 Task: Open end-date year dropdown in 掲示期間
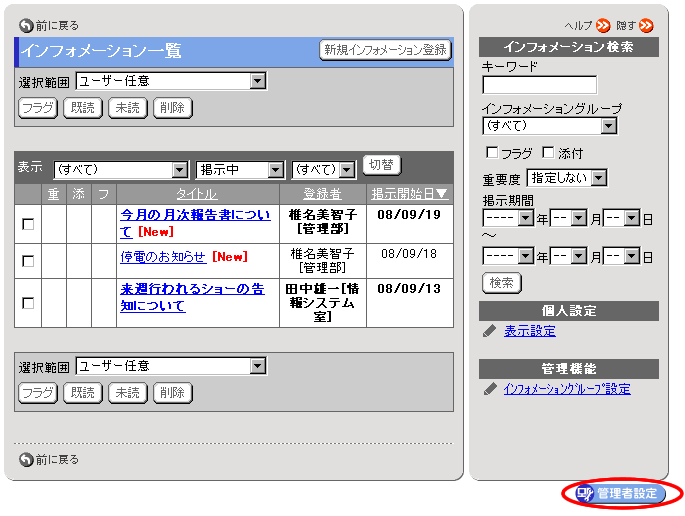[x=509, y=256]
